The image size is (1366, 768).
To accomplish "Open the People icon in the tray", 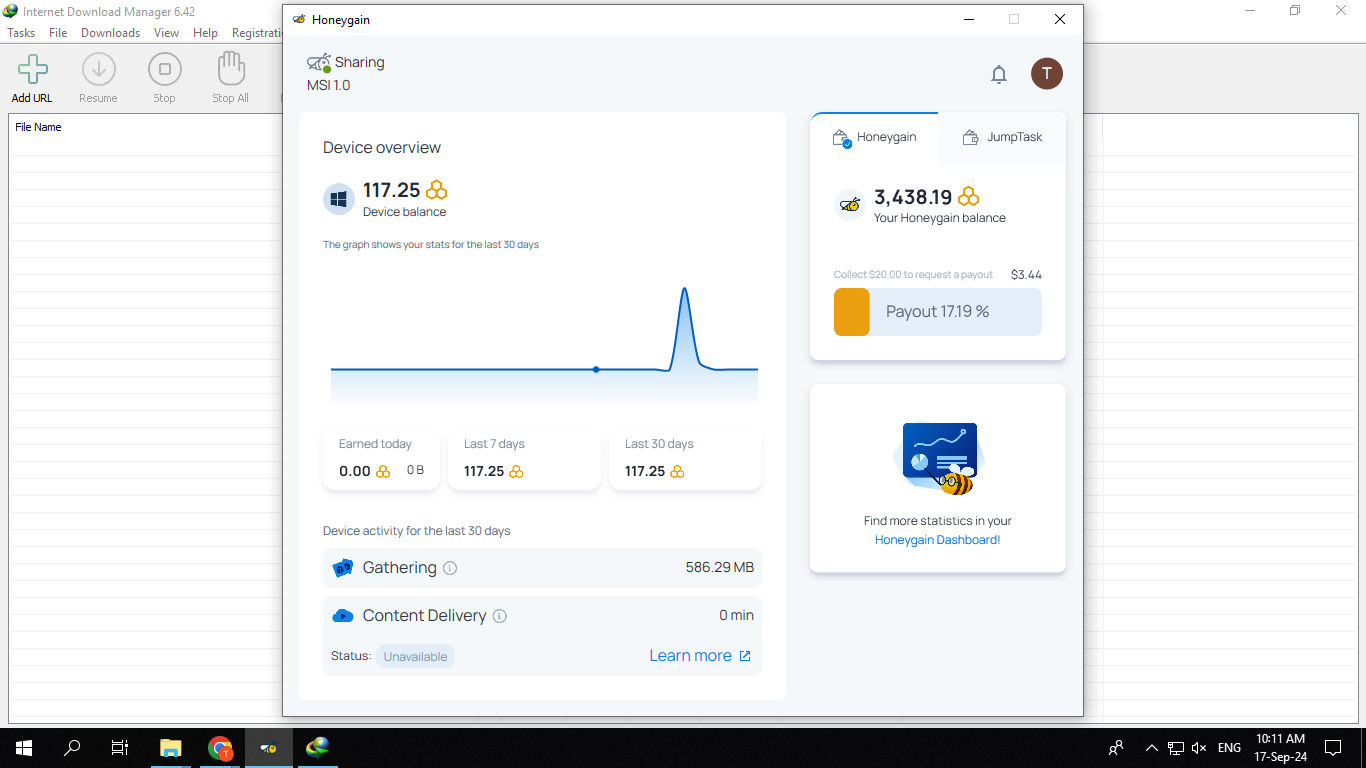I will 1116,748.
